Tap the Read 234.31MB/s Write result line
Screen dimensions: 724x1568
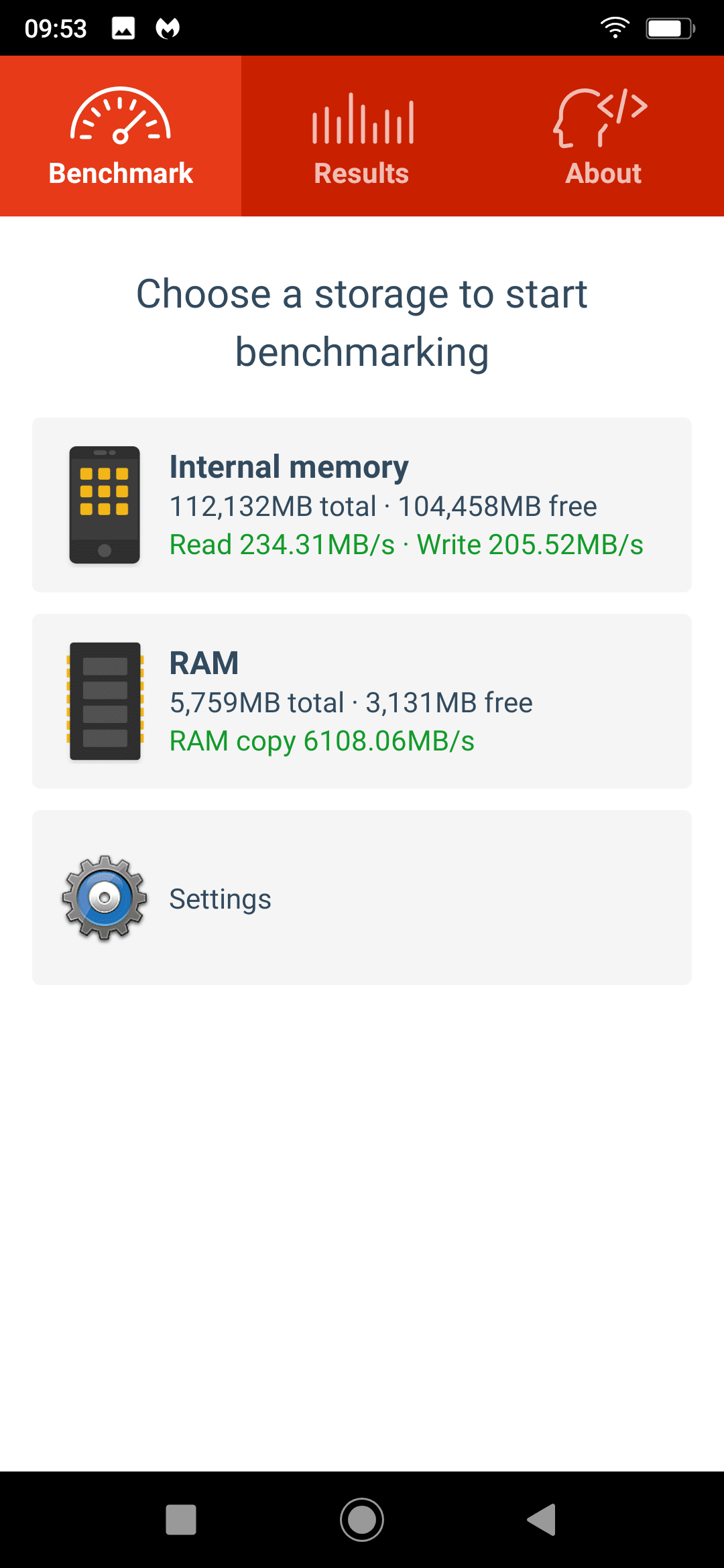point(406,545)
